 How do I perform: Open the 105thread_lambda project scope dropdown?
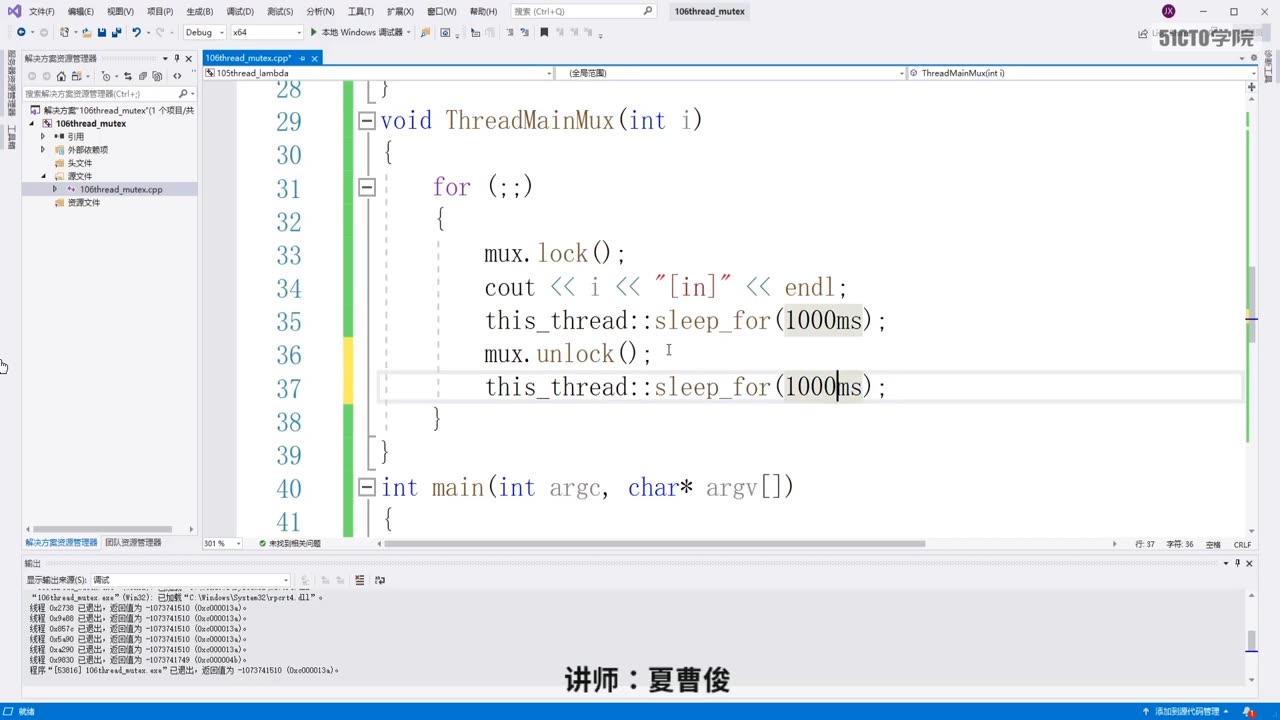[x=378, y=73]
